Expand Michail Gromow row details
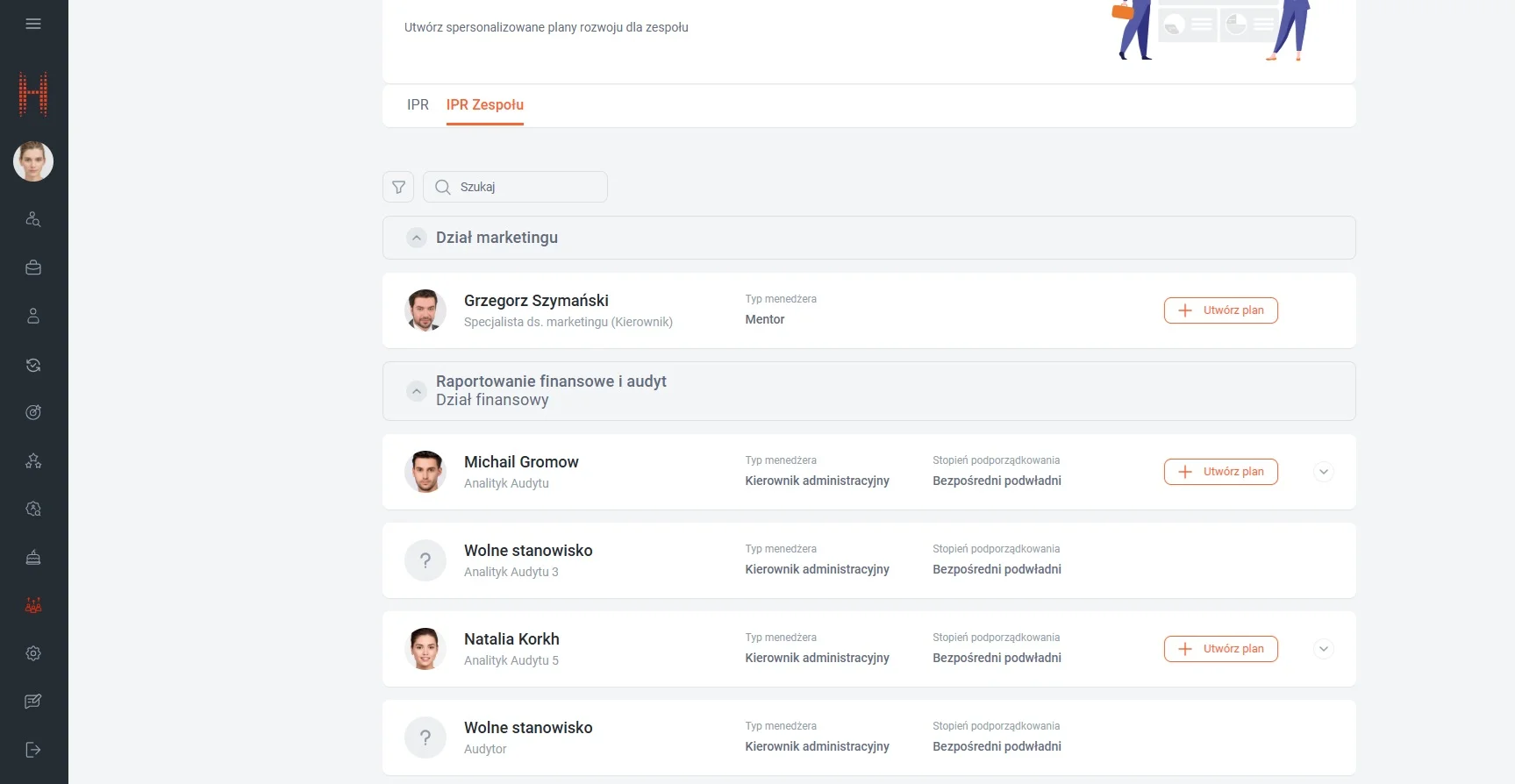Image resolution: width=1515 pixels, height=784 pixels. click(1324, 472)
